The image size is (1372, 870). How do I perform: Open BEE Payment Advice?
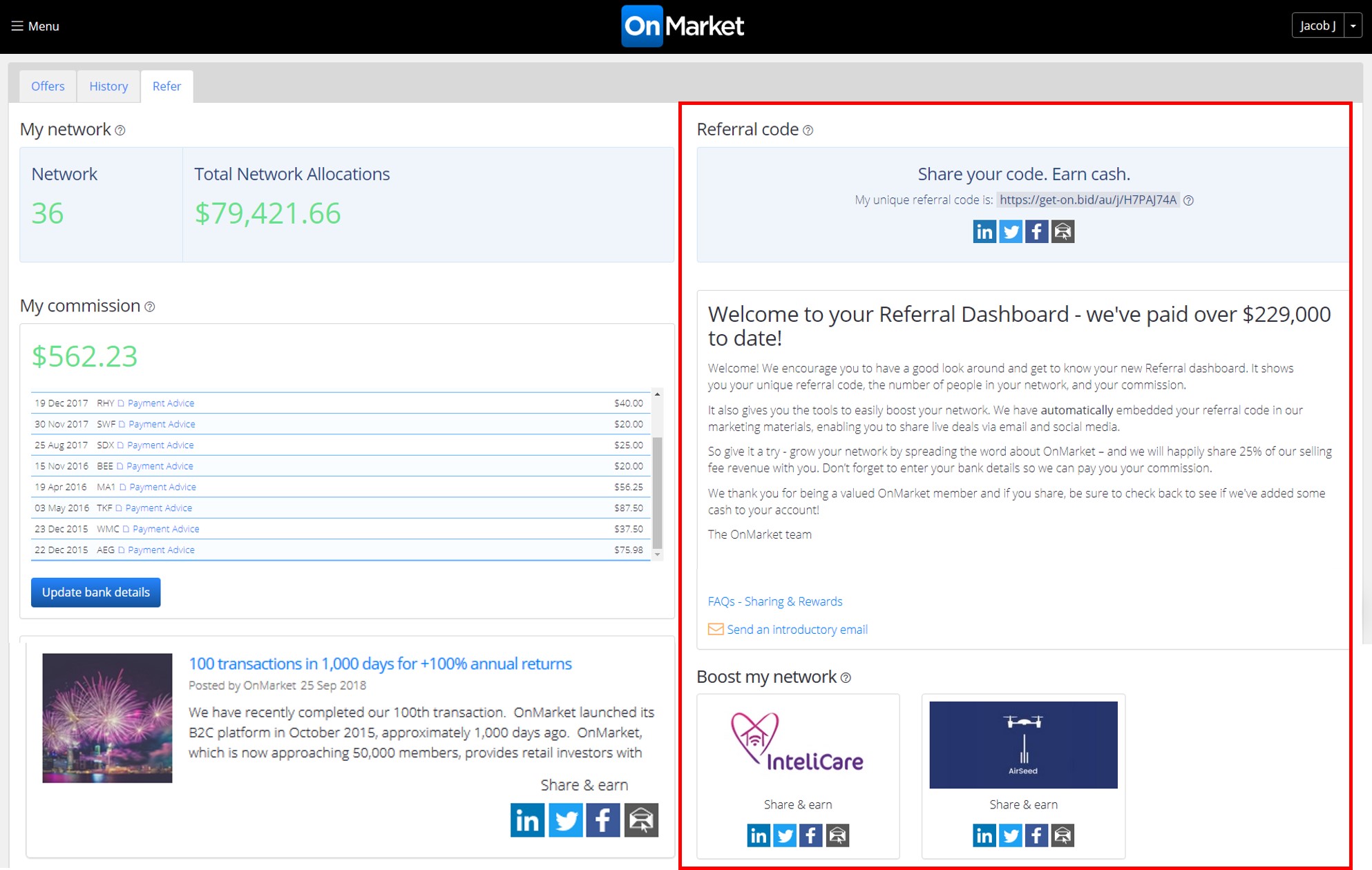tap(160, 466)
